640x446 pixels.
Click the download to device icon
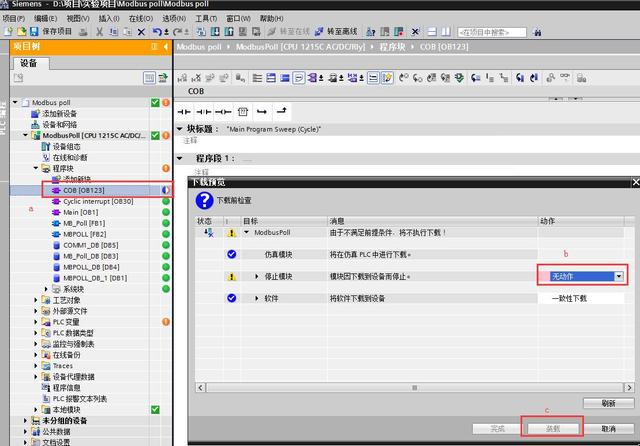(215, 31)
